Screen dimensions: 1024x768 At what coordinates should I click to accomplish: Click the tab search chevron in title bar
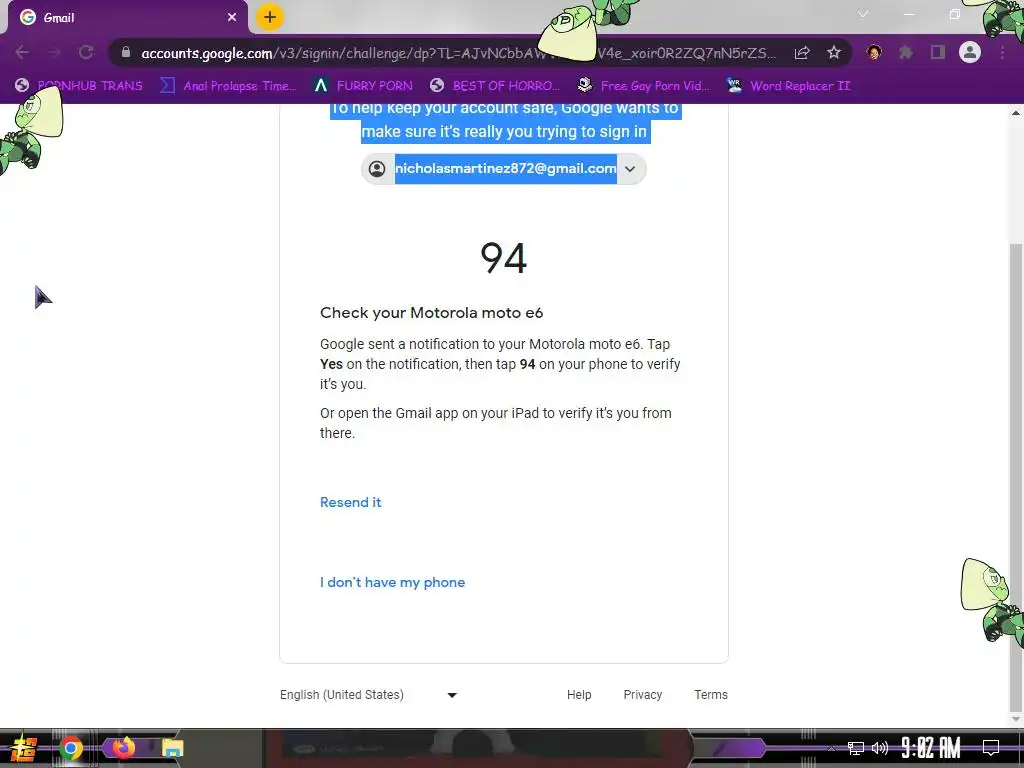863,14
